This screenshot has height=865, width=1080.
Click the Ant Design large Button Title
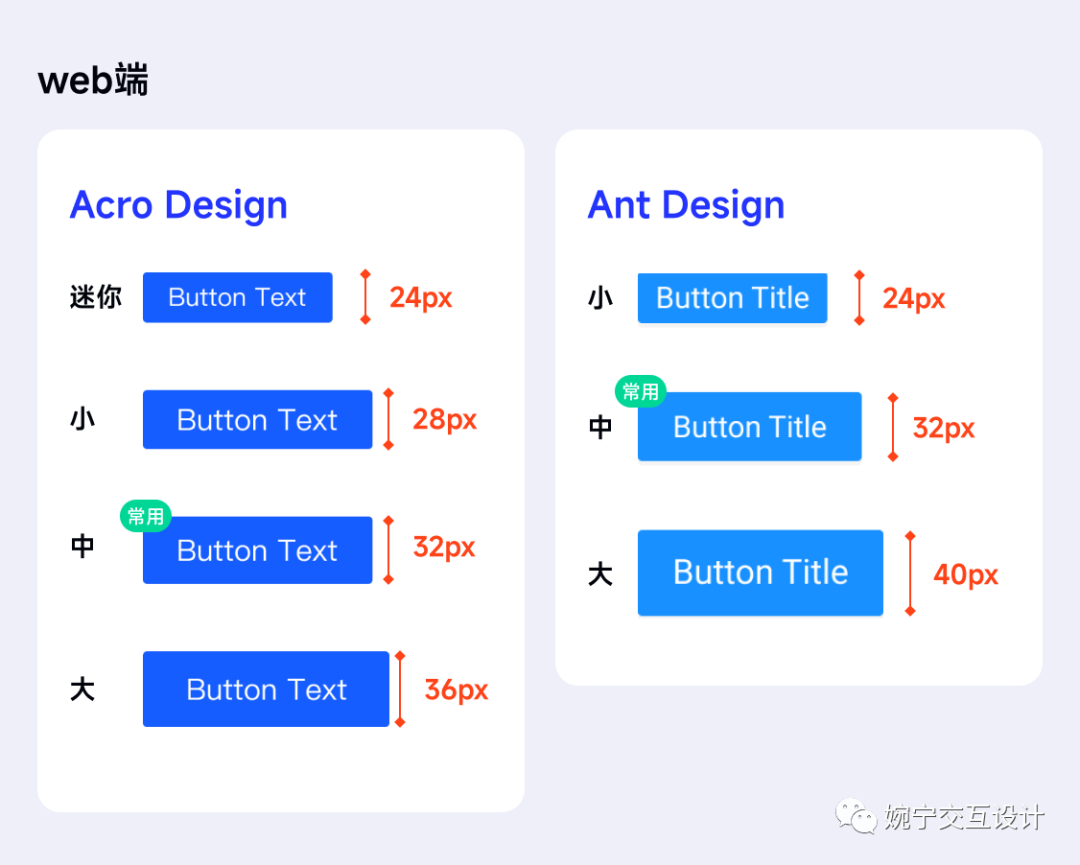pyautogui.click(x=760, y=572)
